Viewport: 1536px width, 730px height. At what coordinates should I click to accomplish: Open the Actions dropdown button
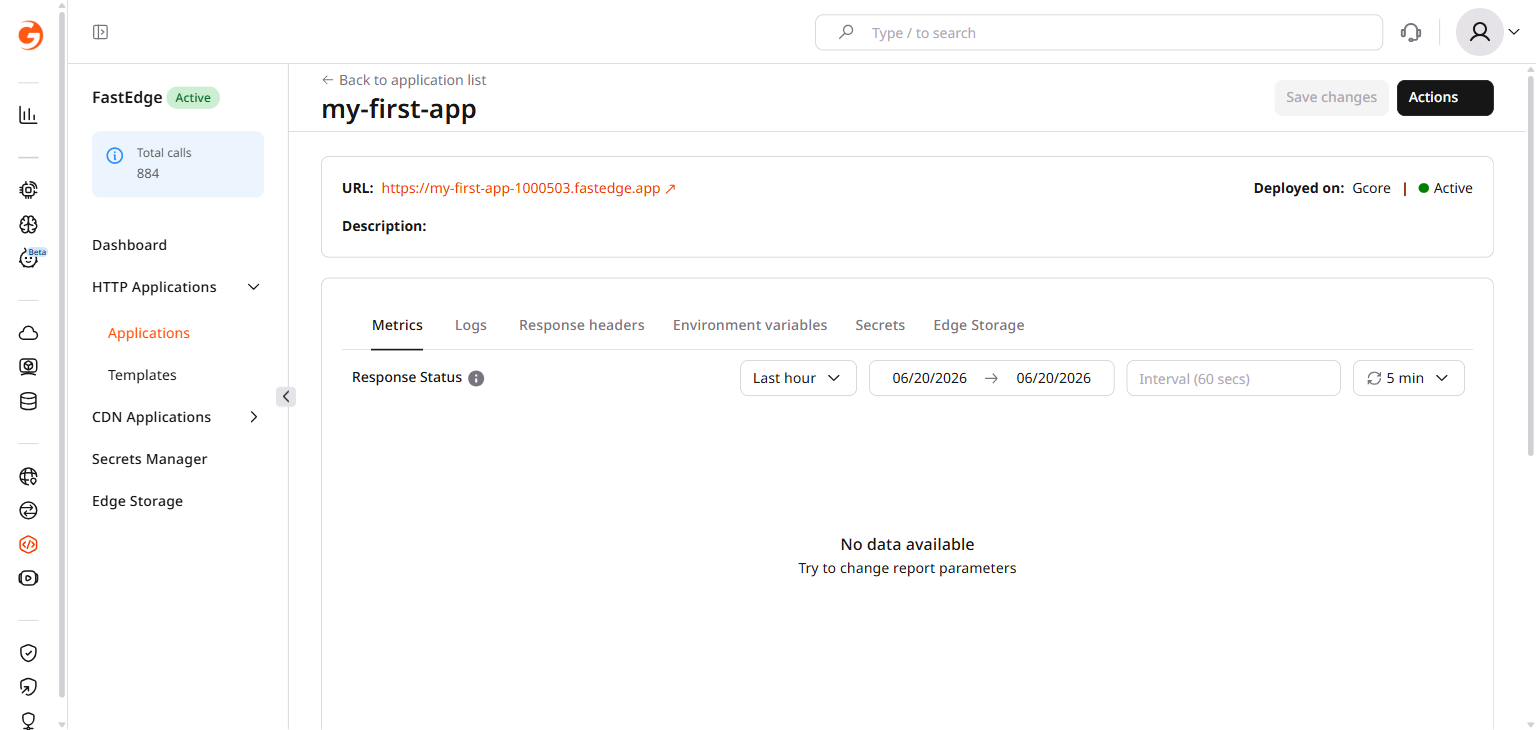tap(1445, 98)
